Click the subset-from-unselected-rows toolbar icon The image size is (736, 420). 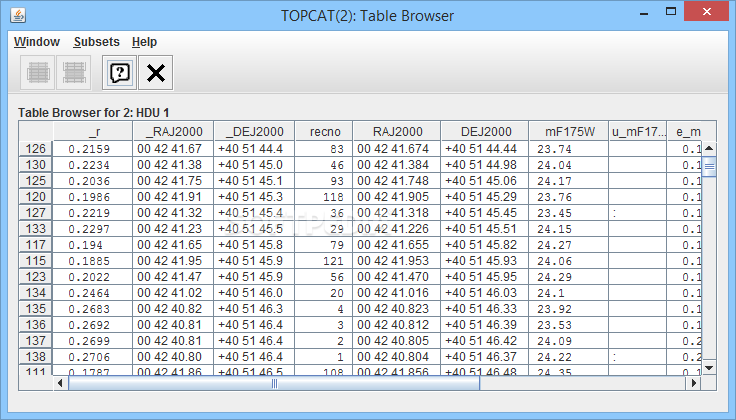(x=74, y=73)
